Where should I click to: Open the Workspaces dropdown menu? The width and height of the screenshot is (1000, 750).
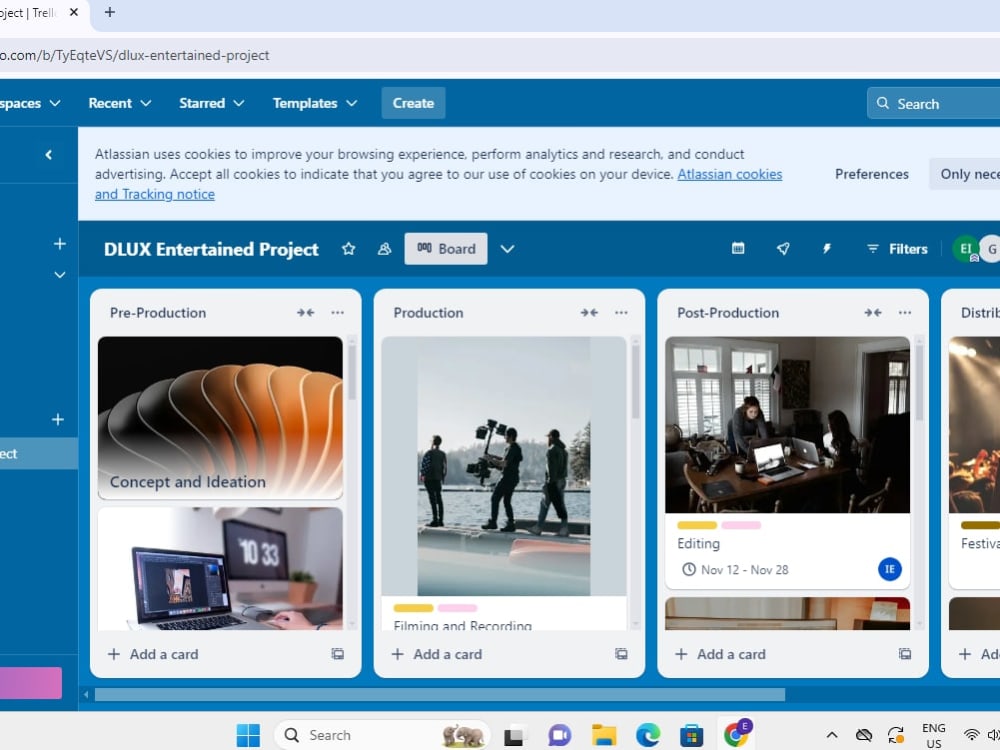pos(29,103)
